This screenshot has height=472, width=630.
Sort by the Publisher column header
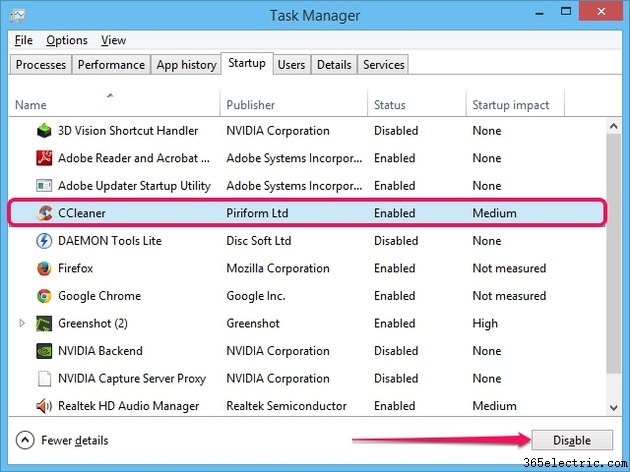click(294, 104)
